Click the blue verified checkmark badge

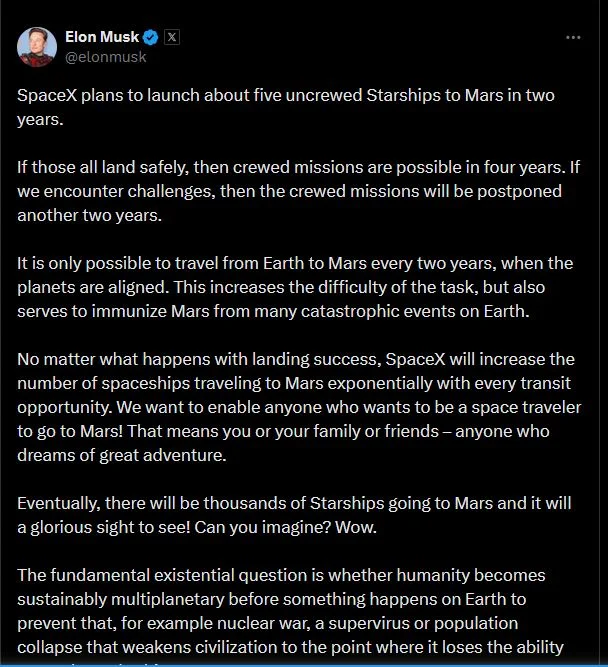click(150, 38)
